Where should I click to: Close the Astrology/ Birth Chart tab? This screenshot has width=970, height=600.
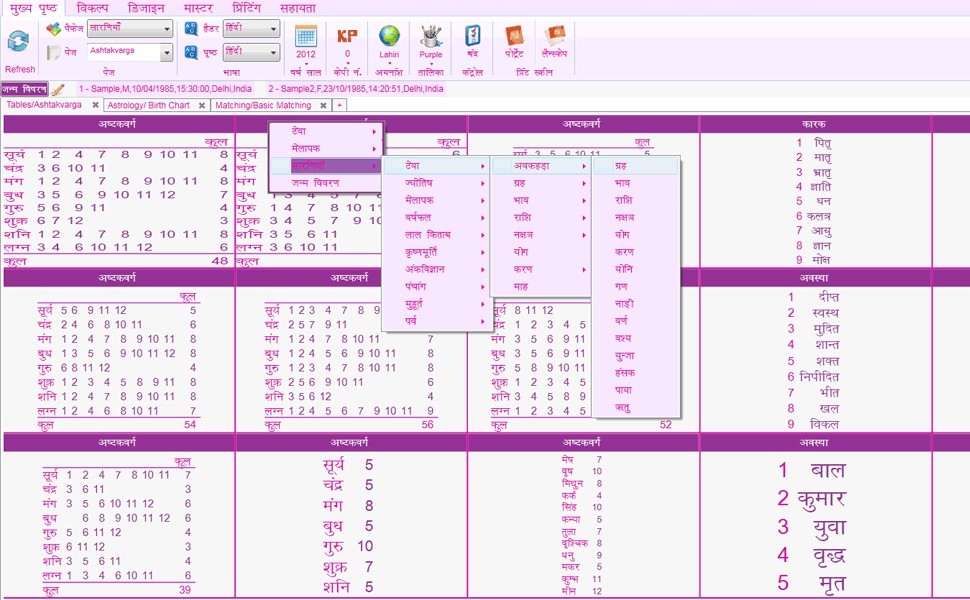202,106
